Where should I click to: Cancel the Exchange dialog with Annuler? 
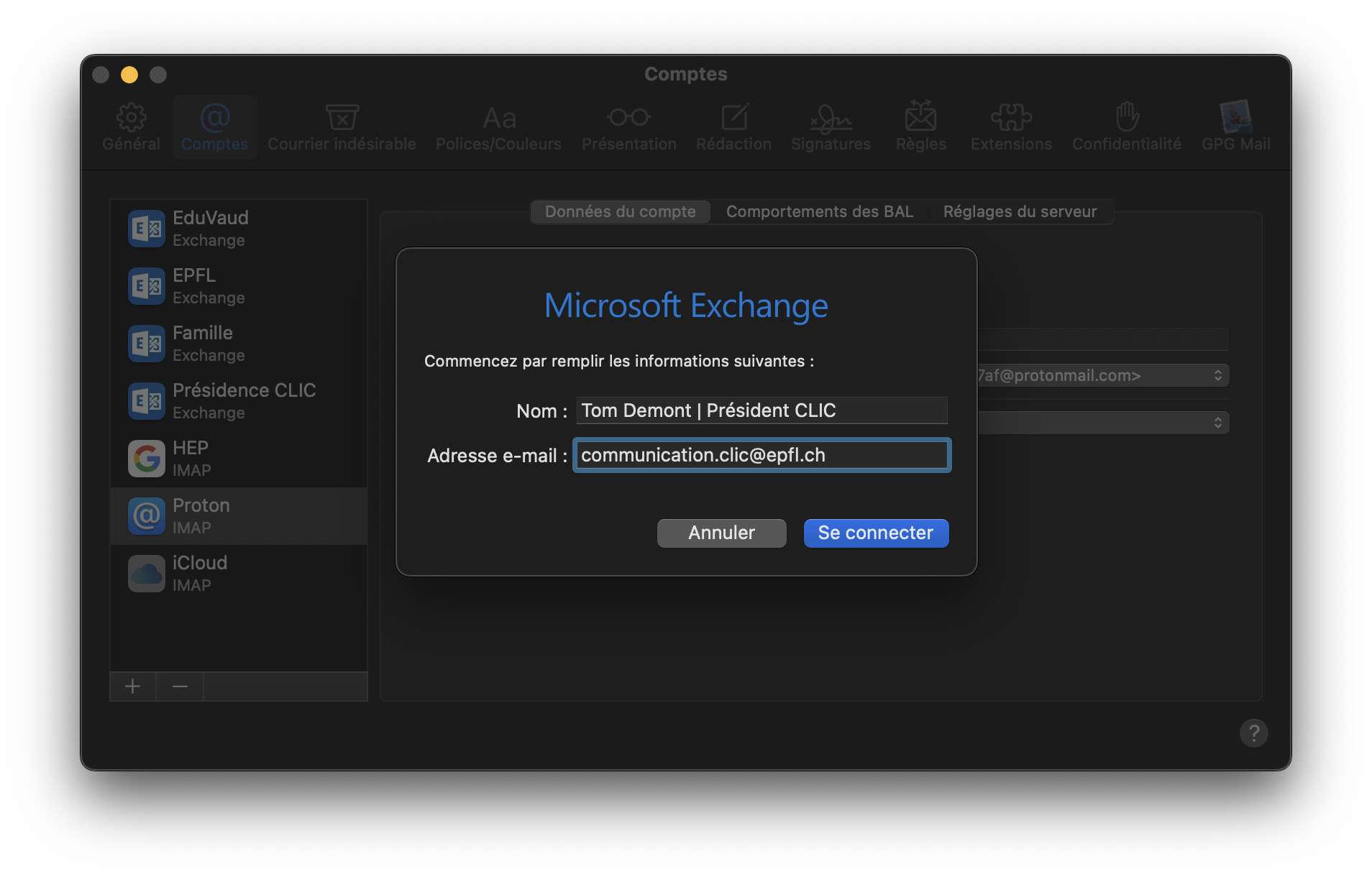[721, 533]
